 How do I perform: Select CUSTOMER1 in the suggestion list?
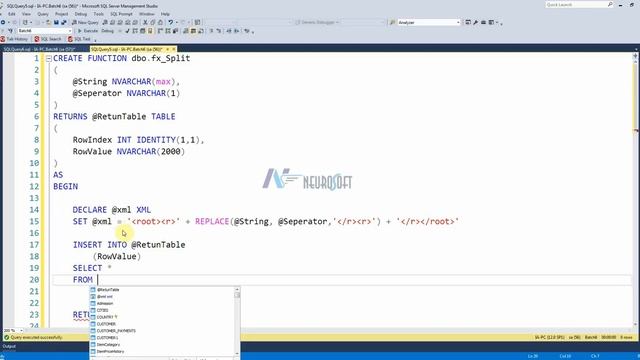click(162, 338)
